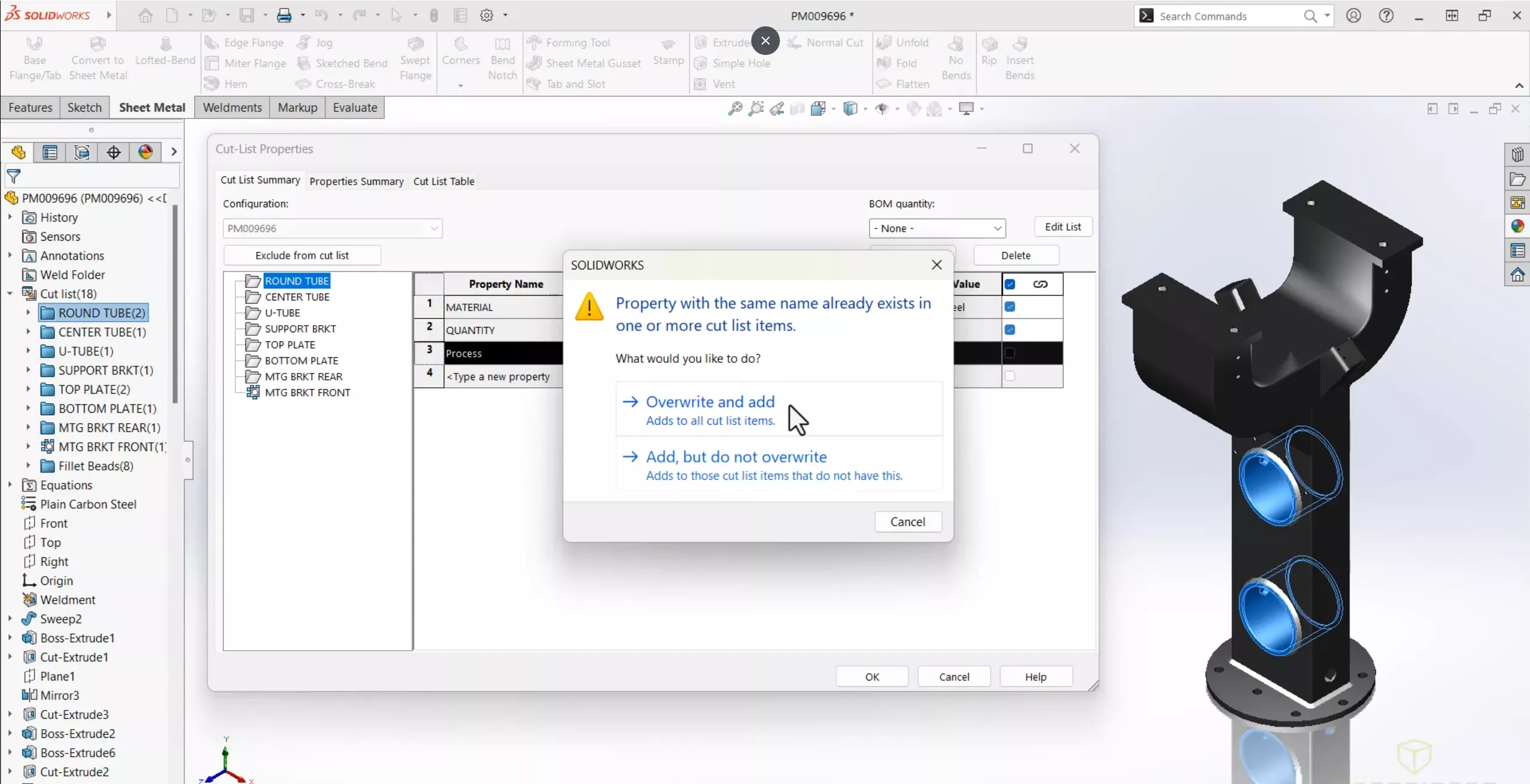Open the DimXpertManager crosshair tab icon

point(114,152)
